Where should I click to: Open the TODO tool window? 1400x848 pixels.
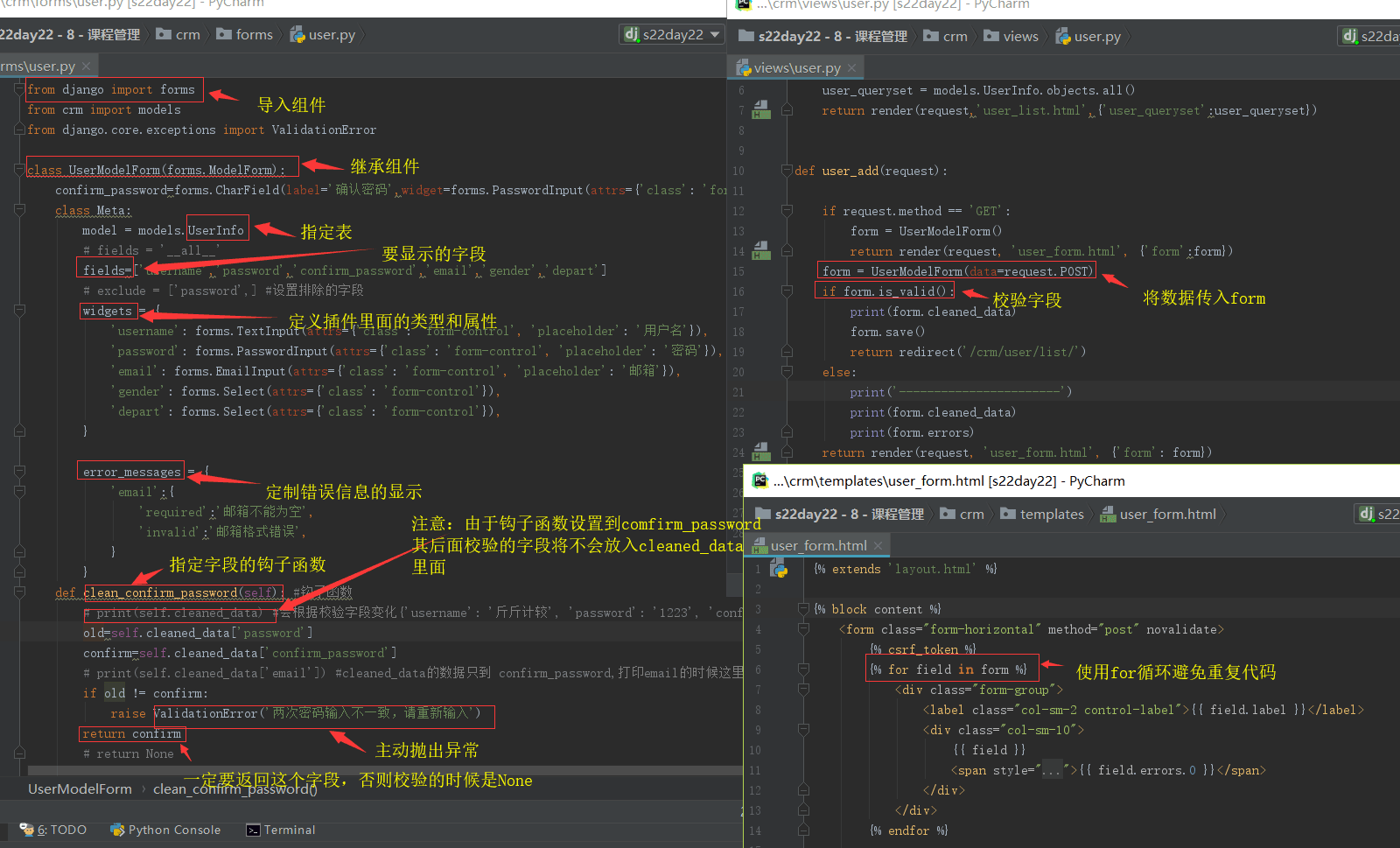tap(54, 830)
